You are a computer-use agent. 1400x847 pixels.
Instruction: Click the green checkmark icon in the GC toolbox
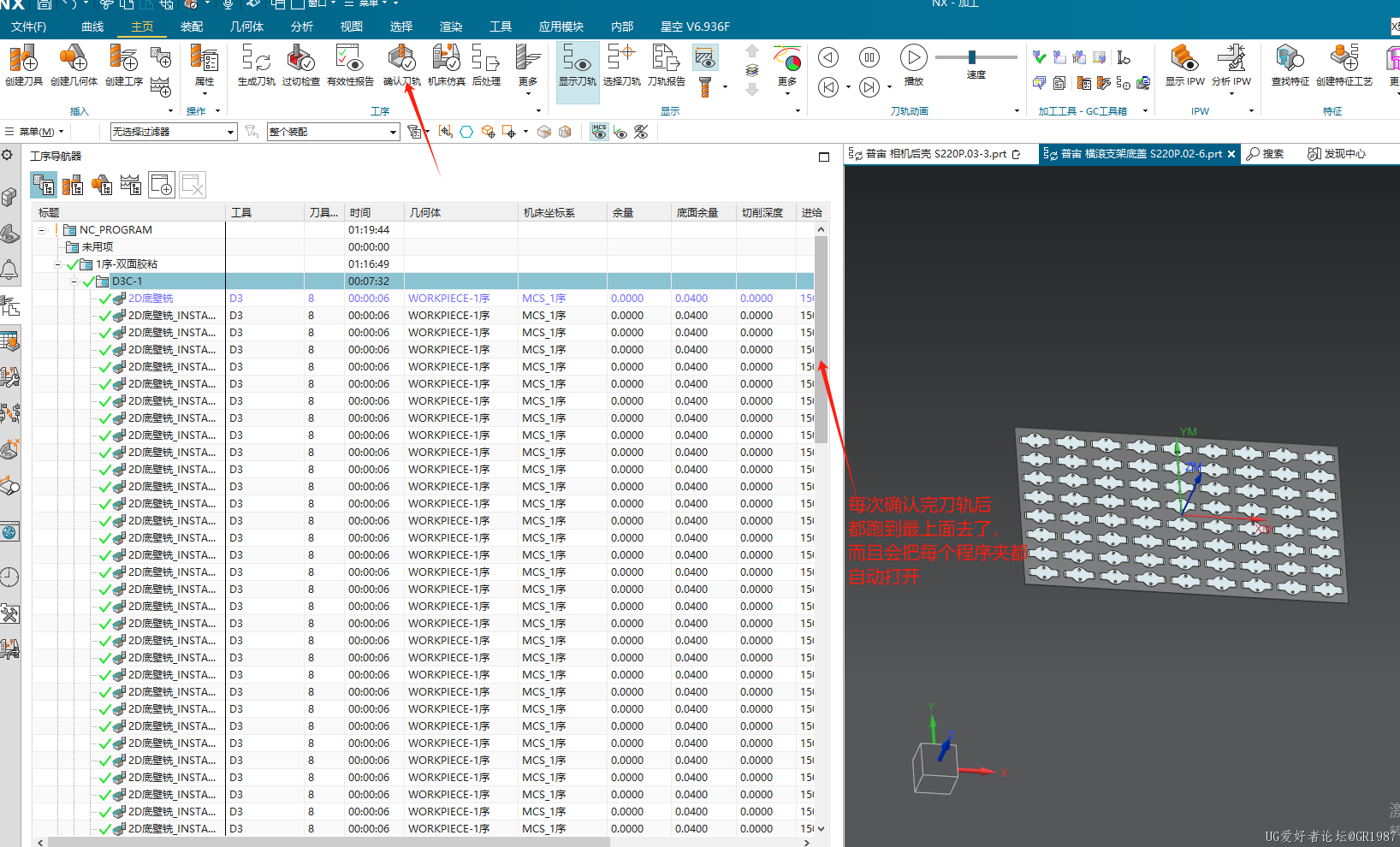tap(1039, 57)
